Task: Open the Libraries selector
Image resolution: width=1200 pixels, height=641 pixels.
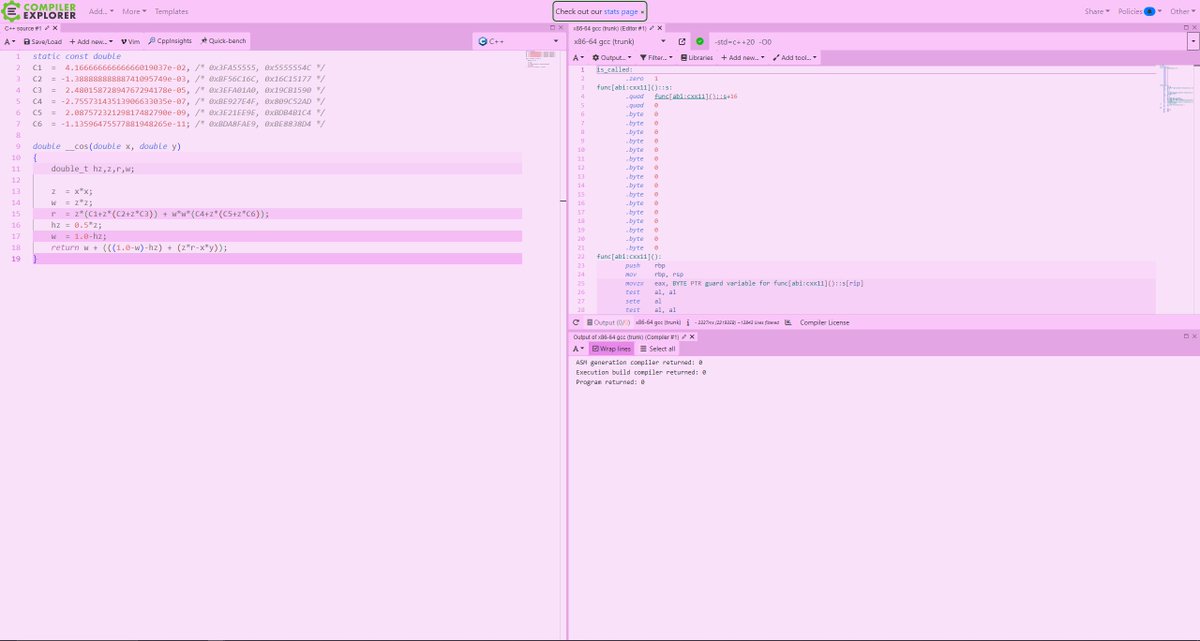Action: [697, 58]
